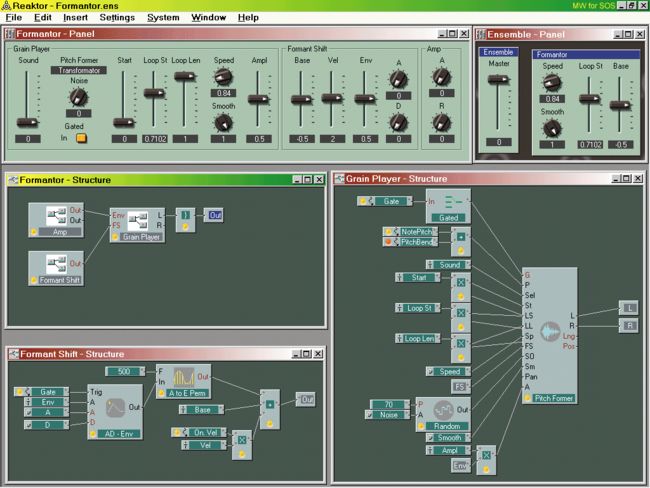Click the Sound slider handle
The image size is (650, 488).
[27, 122]
